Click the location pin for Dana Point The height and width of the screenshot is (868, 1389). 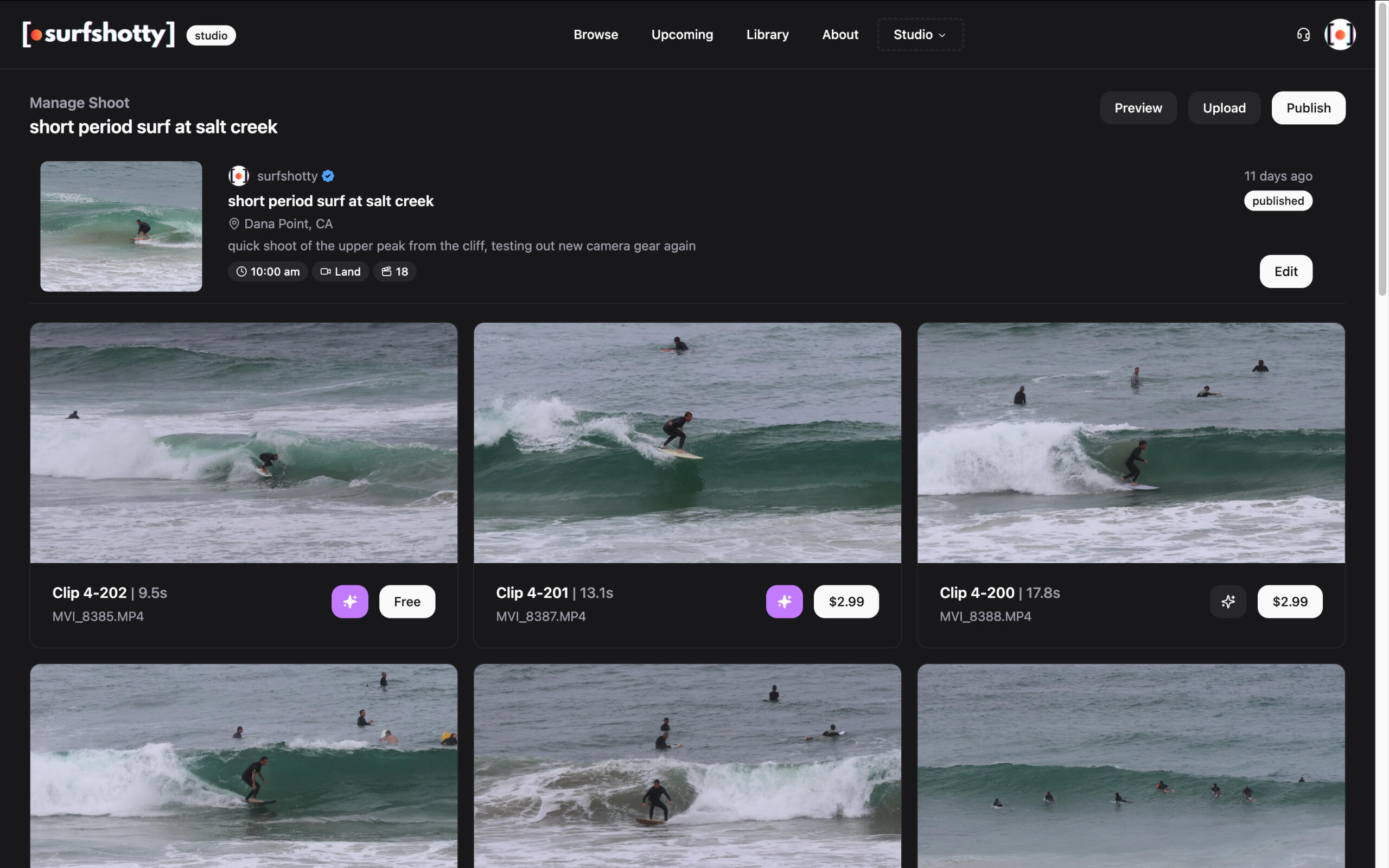(234, 224)
